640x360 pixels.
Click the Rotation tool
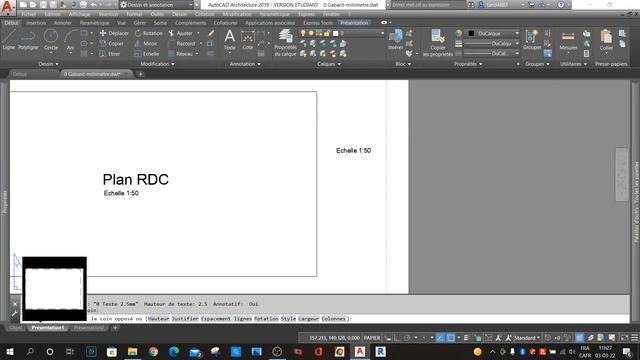click(x=149, y=33)
